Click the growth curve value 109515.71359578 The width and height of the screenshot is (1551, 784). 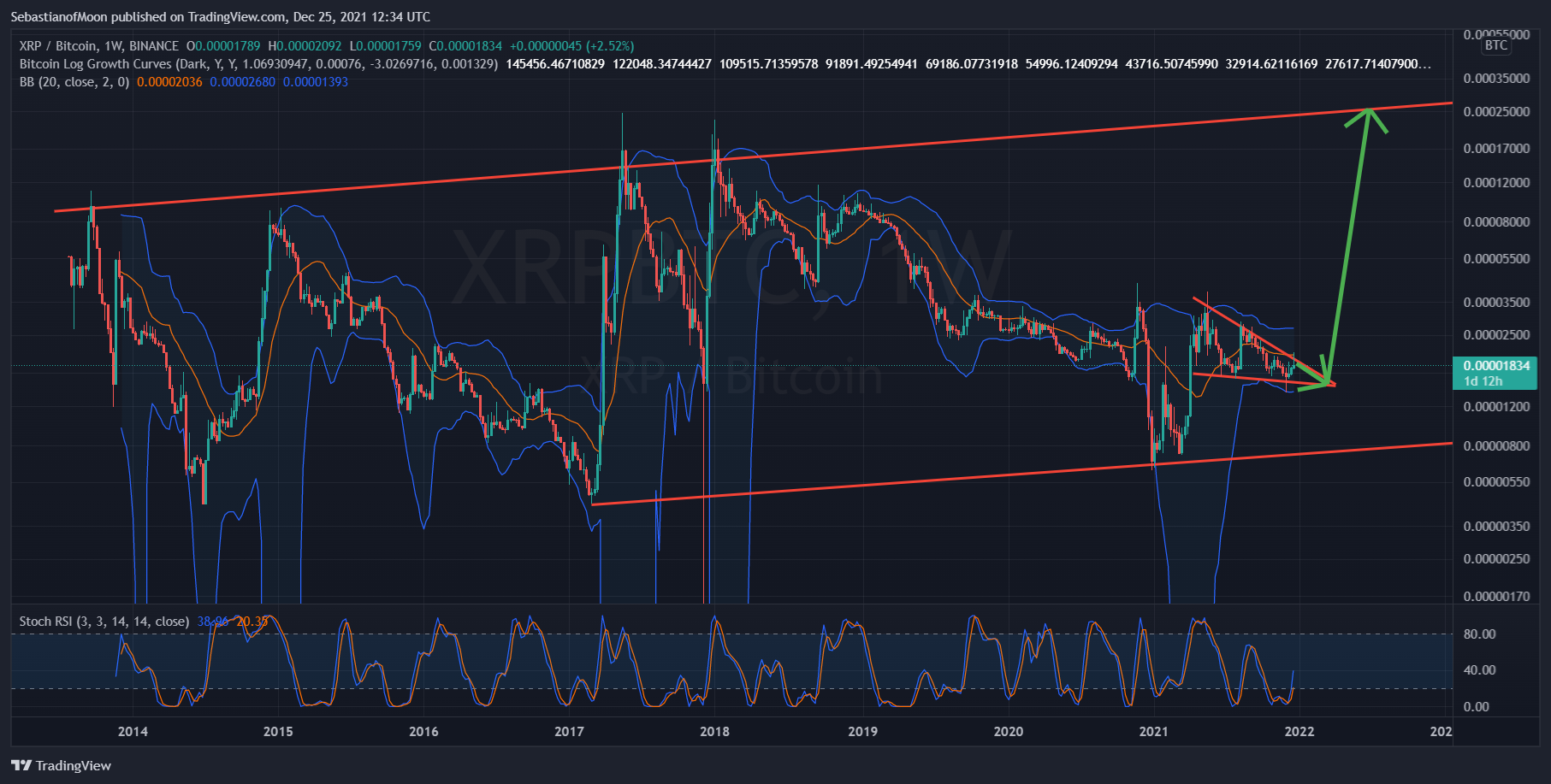769,64
